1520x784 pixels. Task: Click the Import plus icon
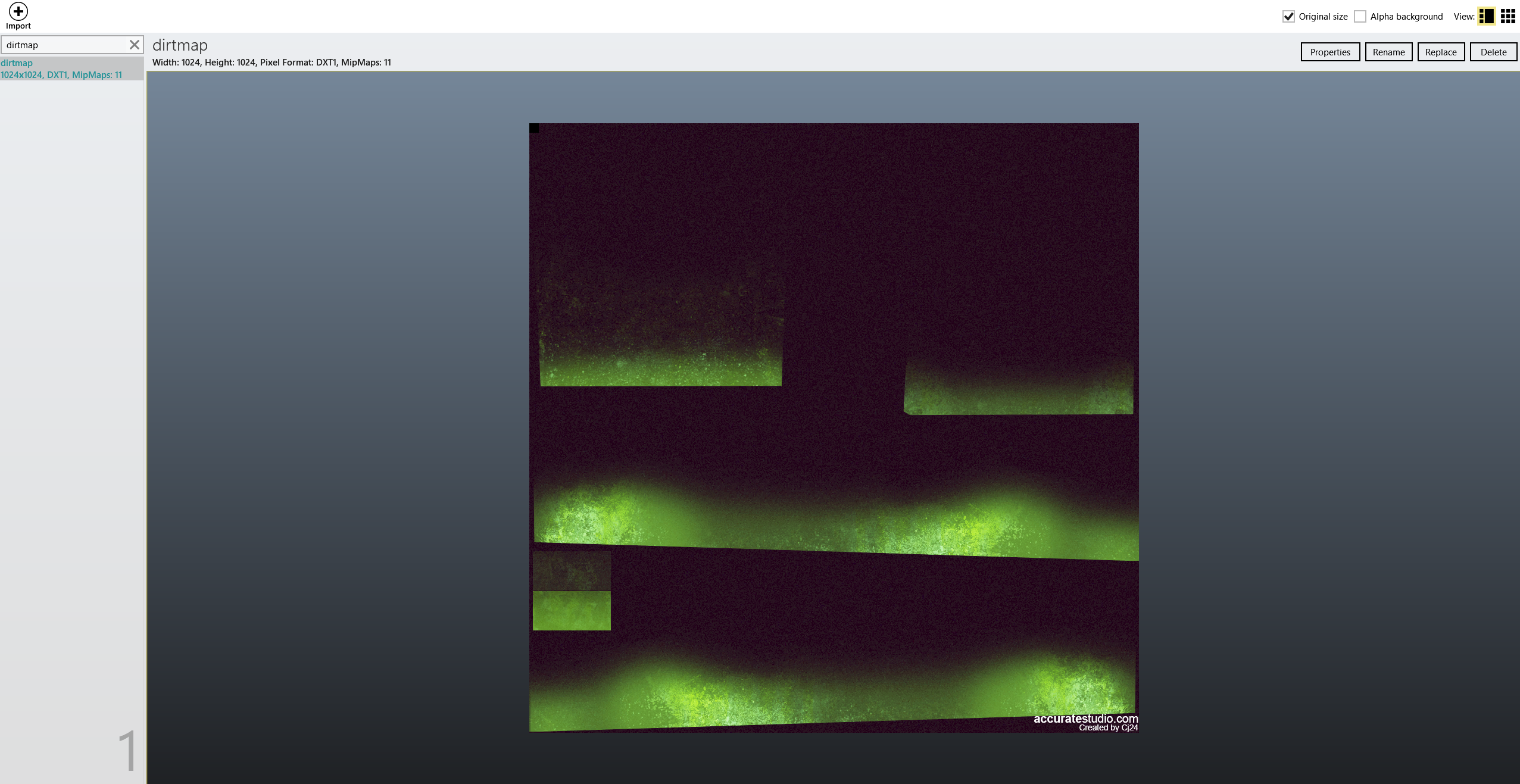18,11
